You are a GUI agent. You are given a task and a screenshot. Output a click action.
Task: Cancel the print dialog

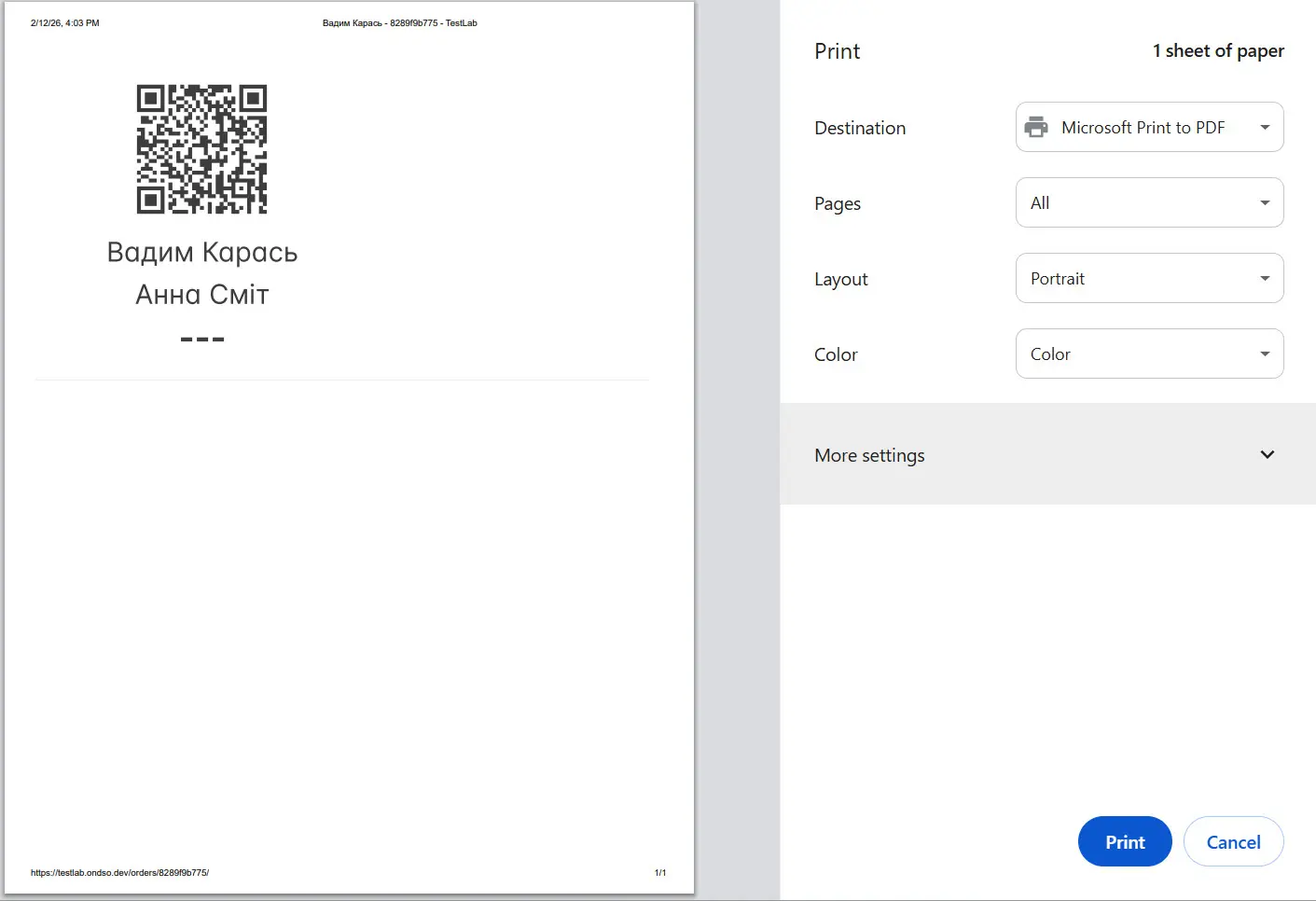click(1233, 842)
